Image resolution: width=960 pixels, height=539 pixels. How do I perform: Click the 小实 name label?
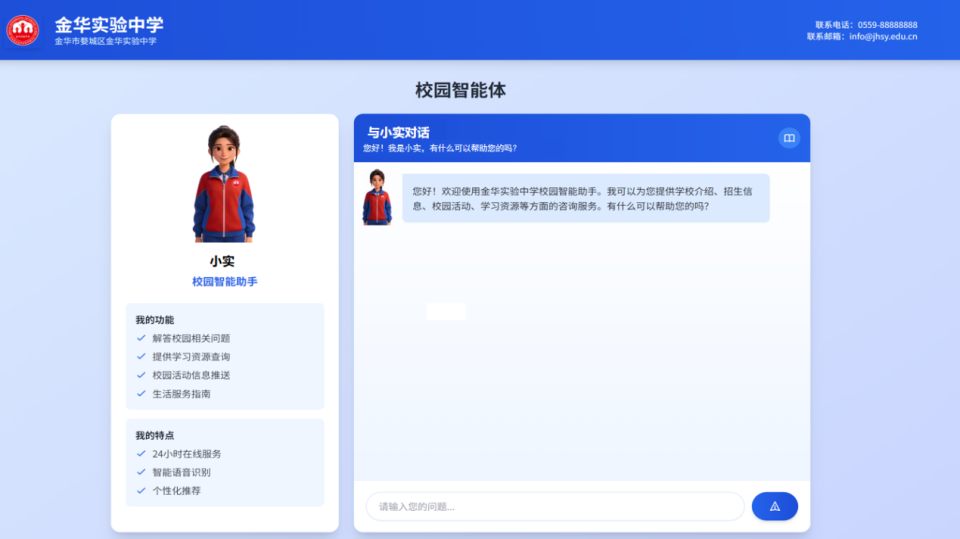click(222, 262)
